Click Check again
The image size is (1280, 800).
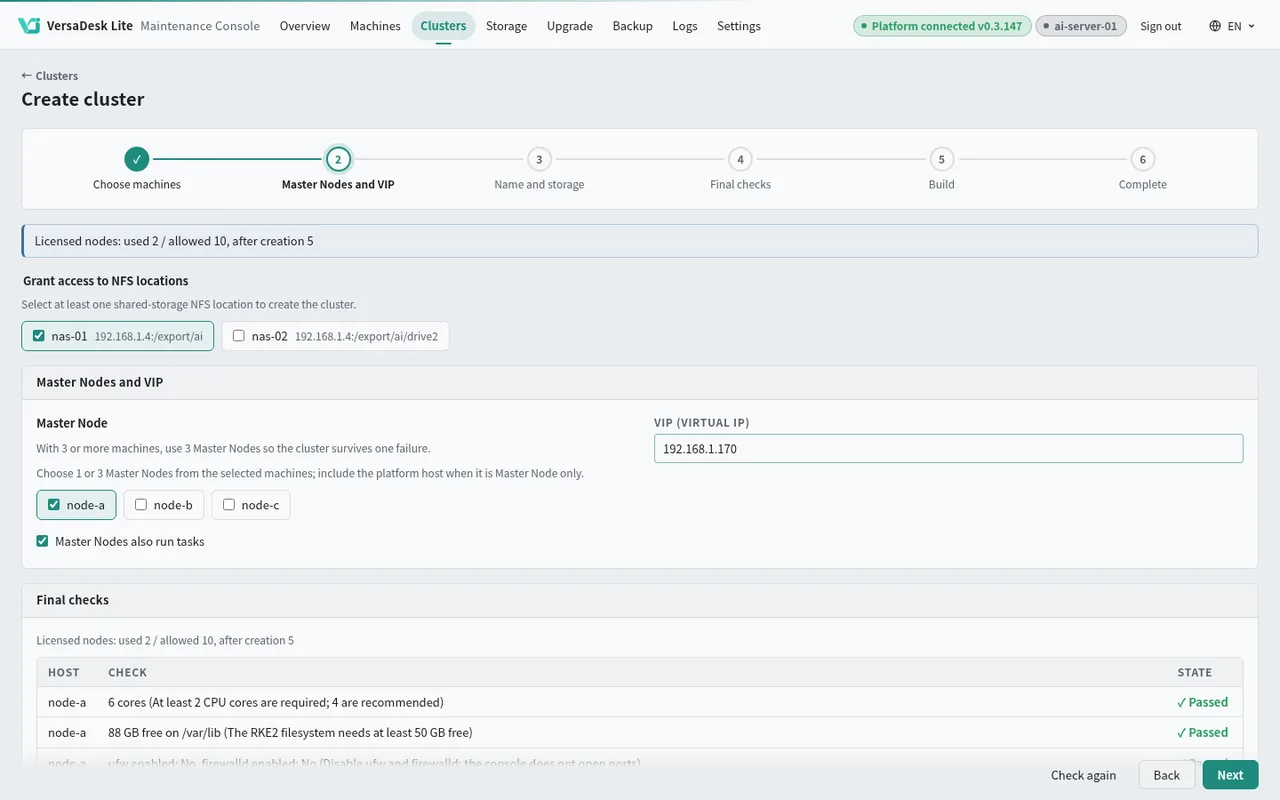[1083, 775]
